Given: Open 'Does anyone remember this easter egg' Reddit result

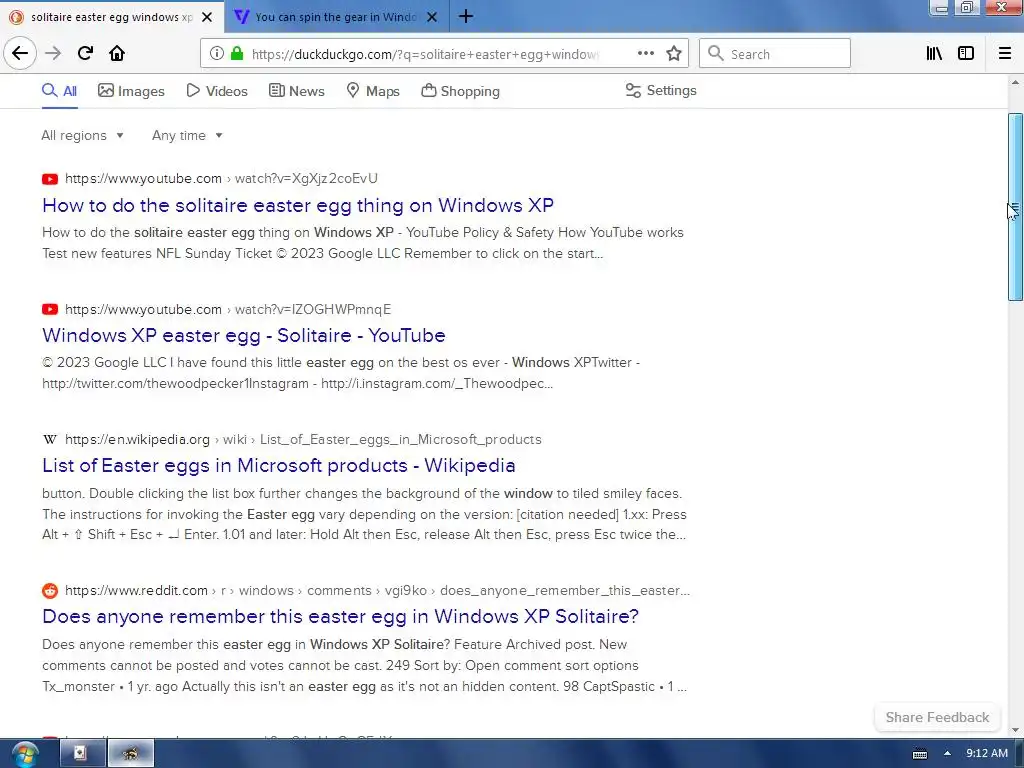Looking at the screenshot, I should coord(340,616).
